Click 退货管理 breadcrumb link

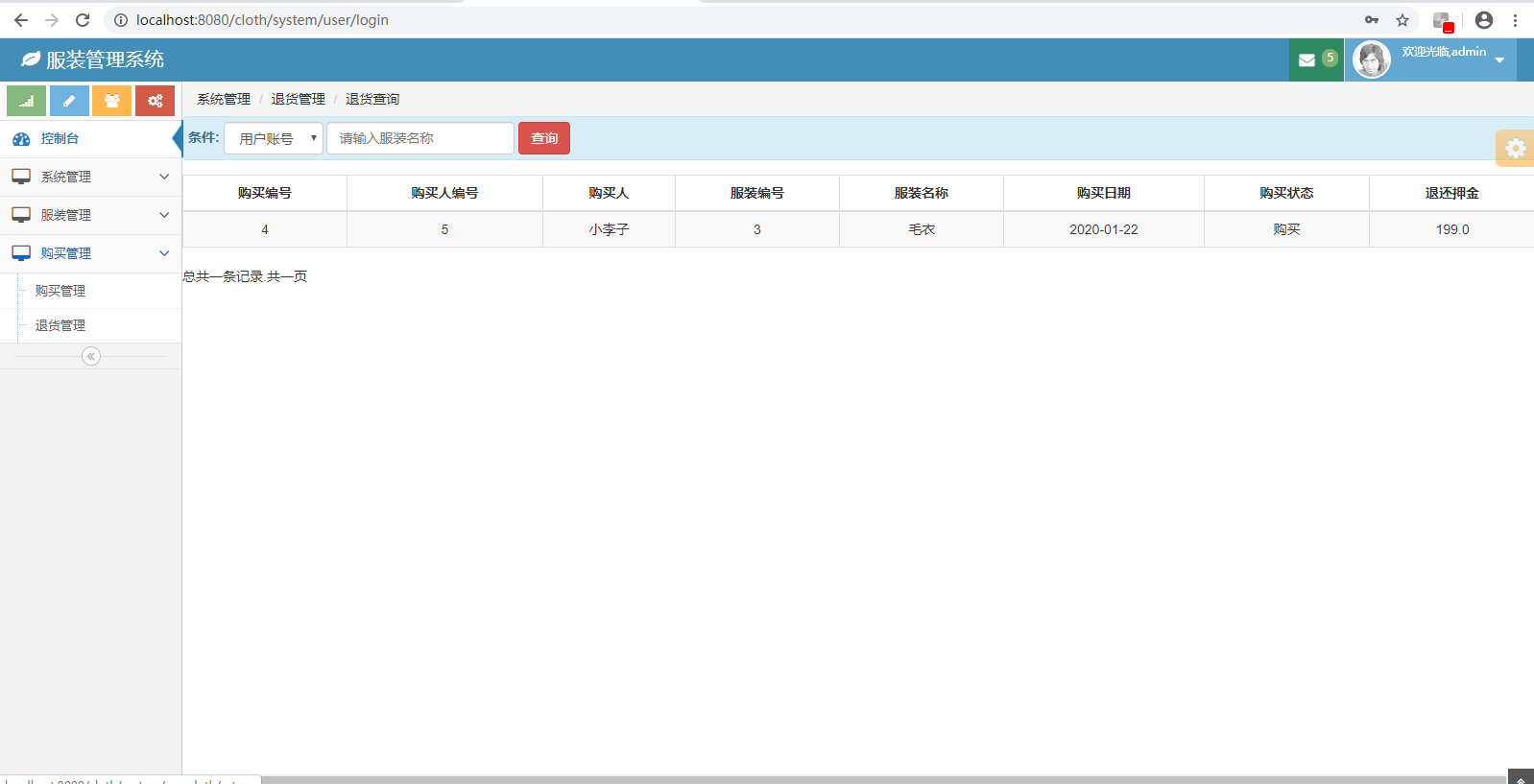298,99
